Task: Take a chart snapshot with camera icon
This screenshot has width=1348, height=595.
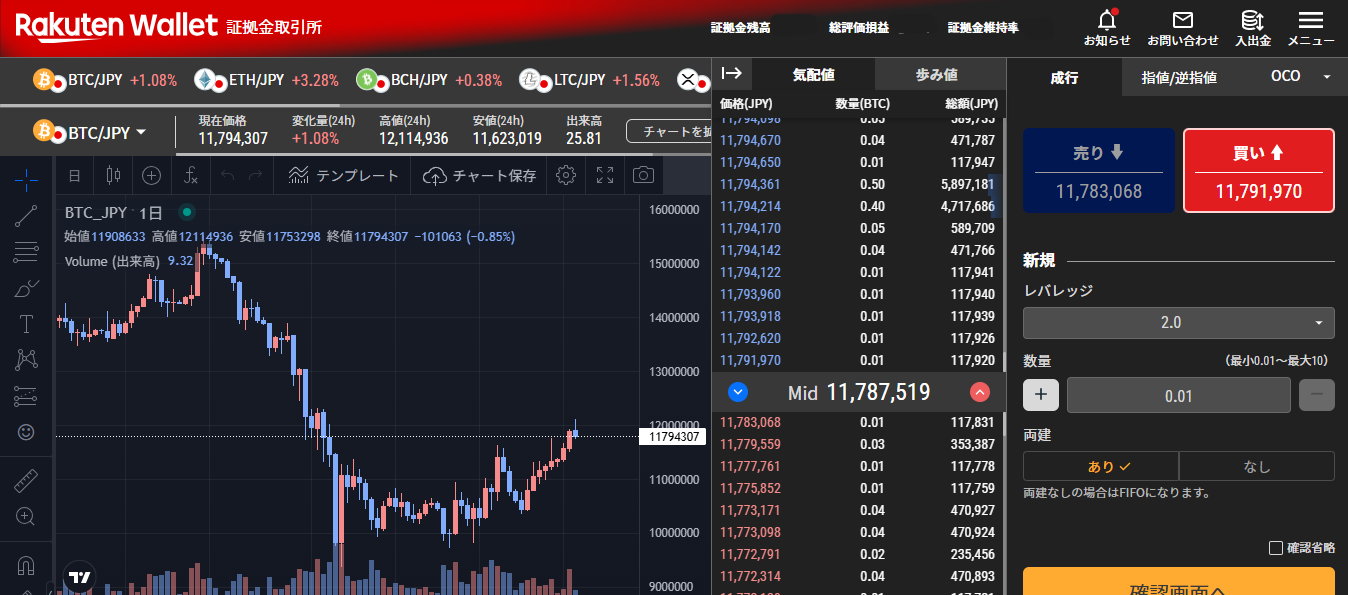Action: tap(643, 176)
